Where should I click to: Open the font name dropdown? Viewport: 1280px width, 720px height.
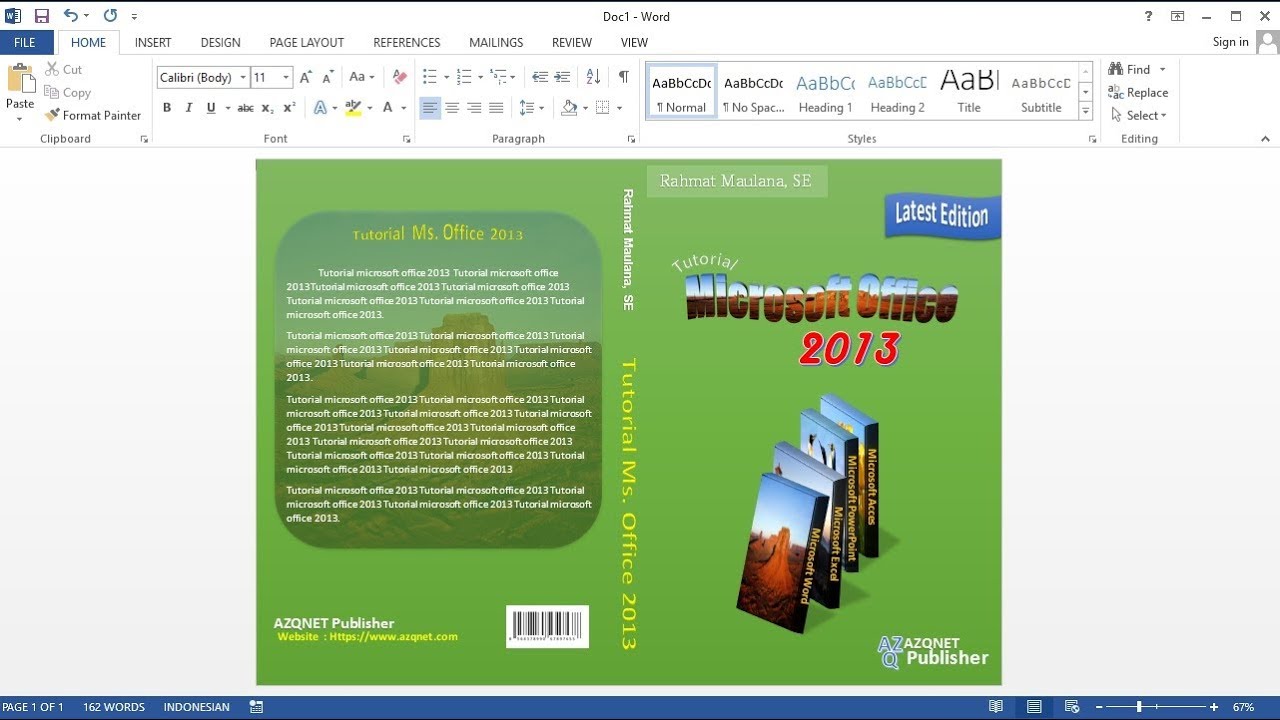(242, 77)
